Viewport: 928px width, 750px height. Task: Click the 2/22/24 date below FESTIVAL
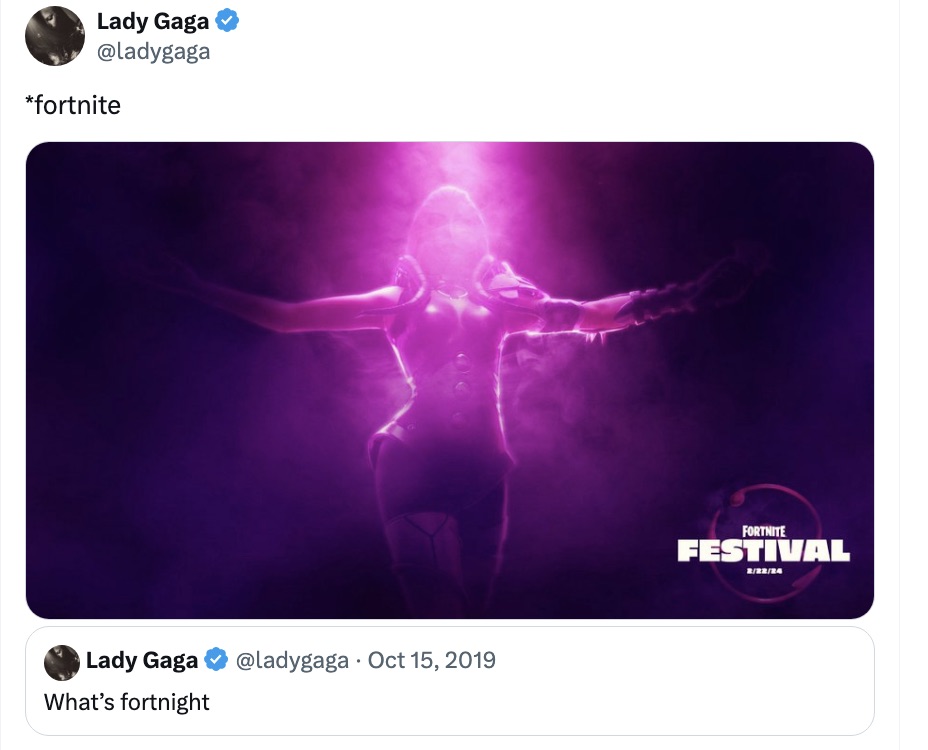(x=764, y=571)
